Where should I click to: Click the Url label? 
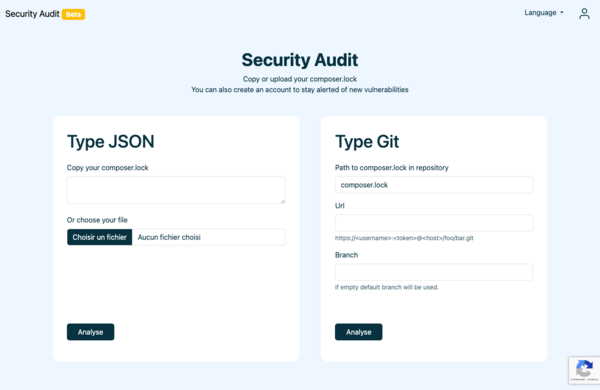340,206
